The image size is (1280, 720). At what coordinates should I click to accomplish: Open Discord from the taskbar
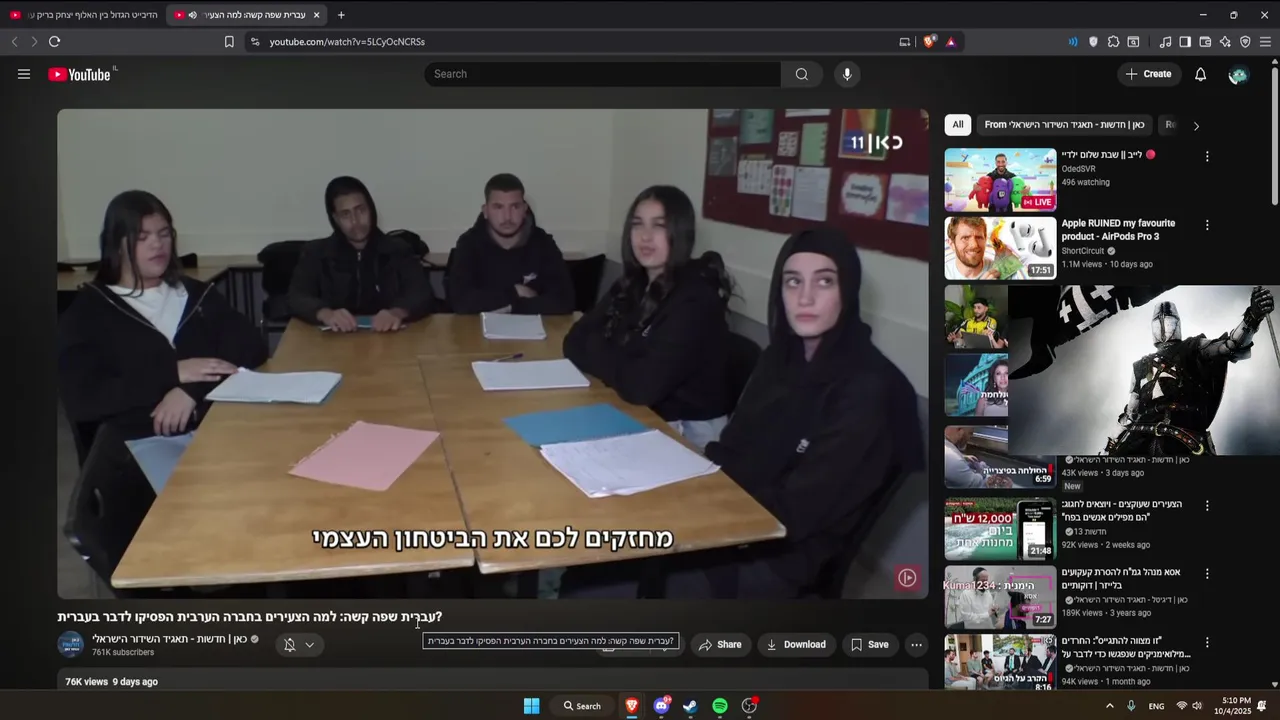(661, 706)
